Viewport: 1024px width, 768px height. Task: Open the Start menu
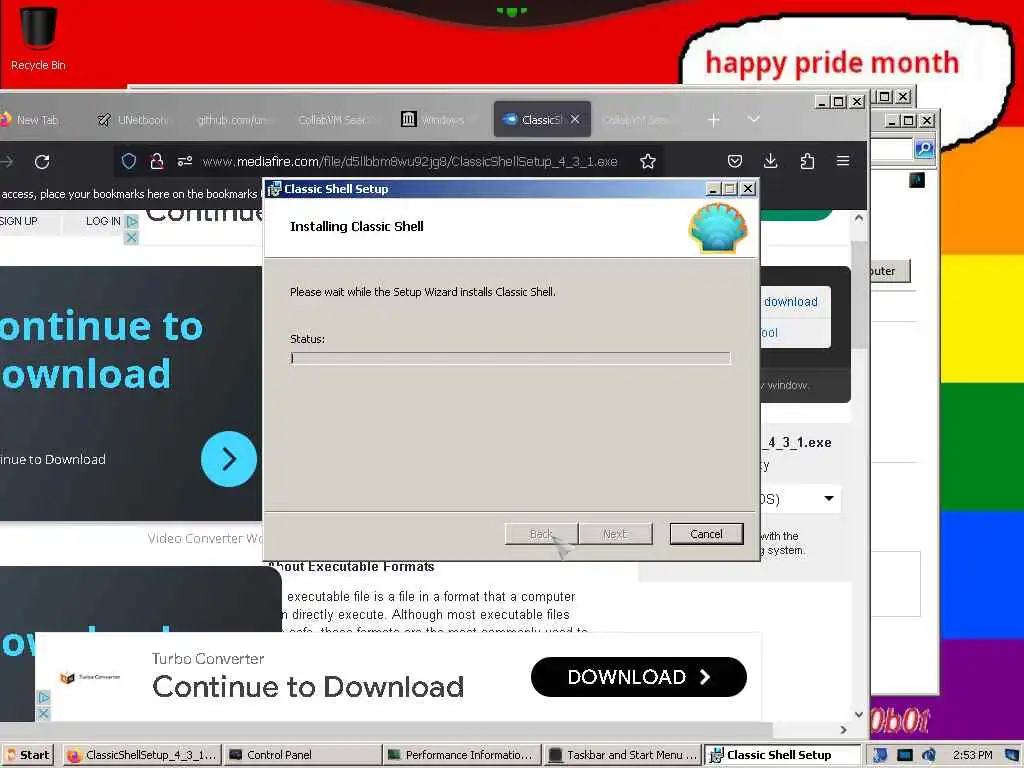coord(29,755)
